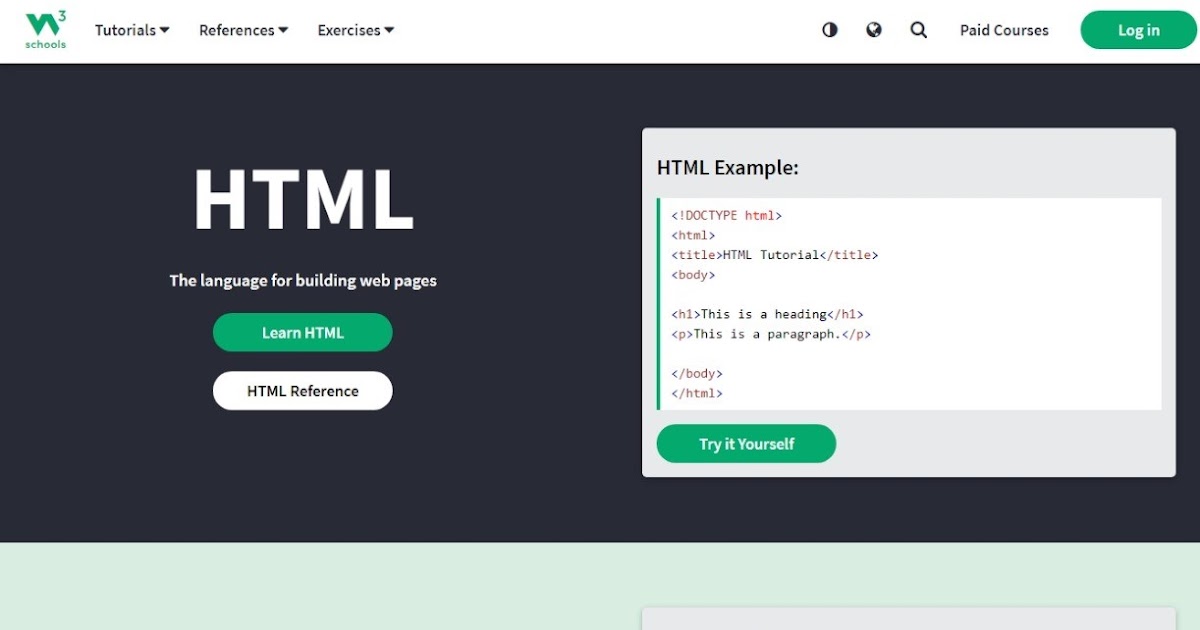Click the Learn HTML button
The height and width of the screenshot is (630, 1200).
click(x=302, y=332)
